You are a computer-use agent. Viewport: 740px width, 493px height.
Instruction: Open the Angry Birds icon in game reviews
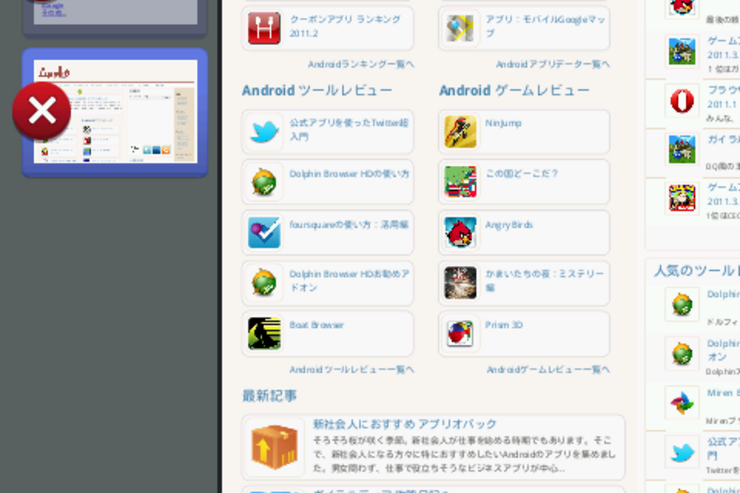point(460,232)
